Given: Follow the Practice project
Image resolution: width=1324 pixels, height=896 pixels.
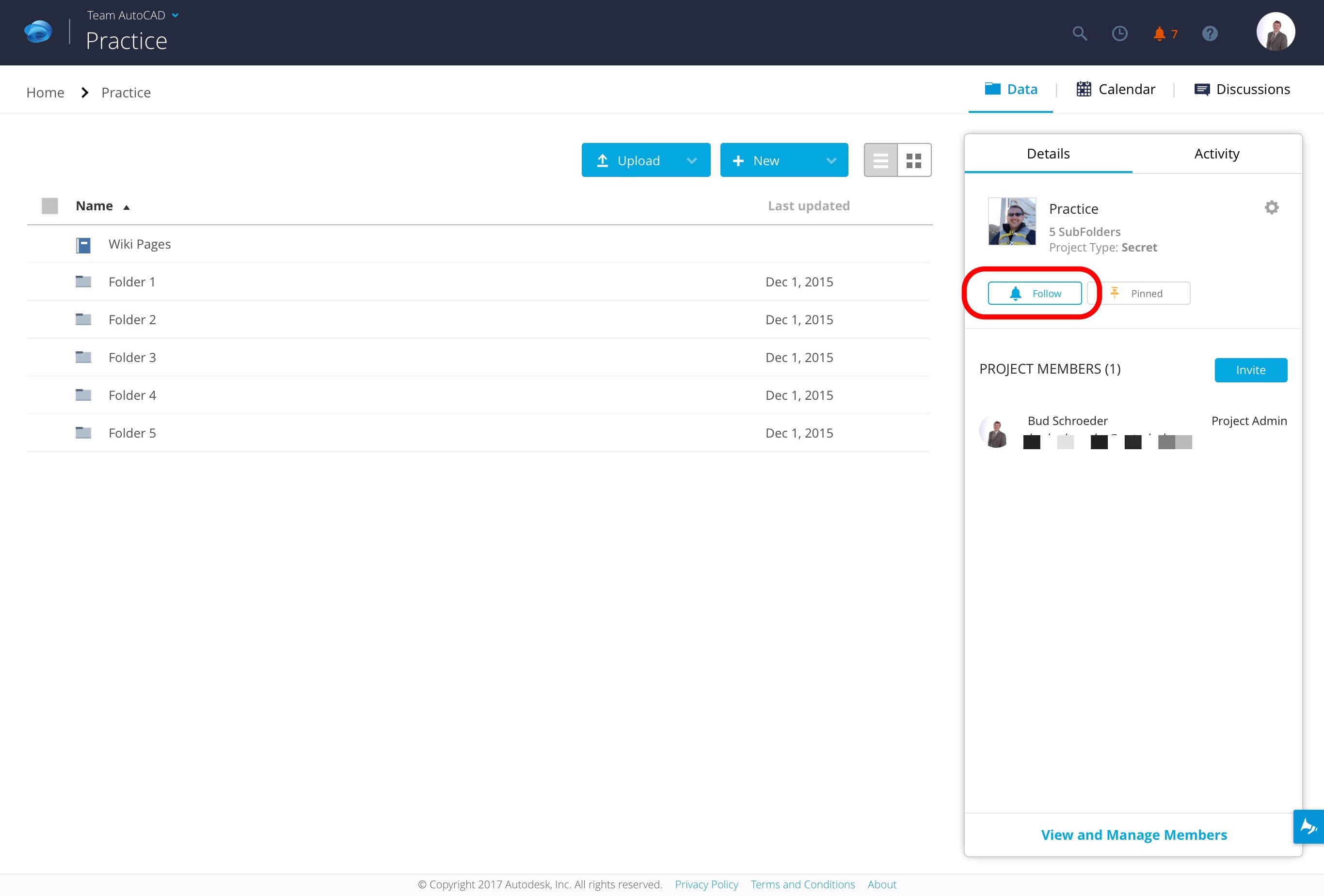Looking at the screenshot, I should 1035,293.
